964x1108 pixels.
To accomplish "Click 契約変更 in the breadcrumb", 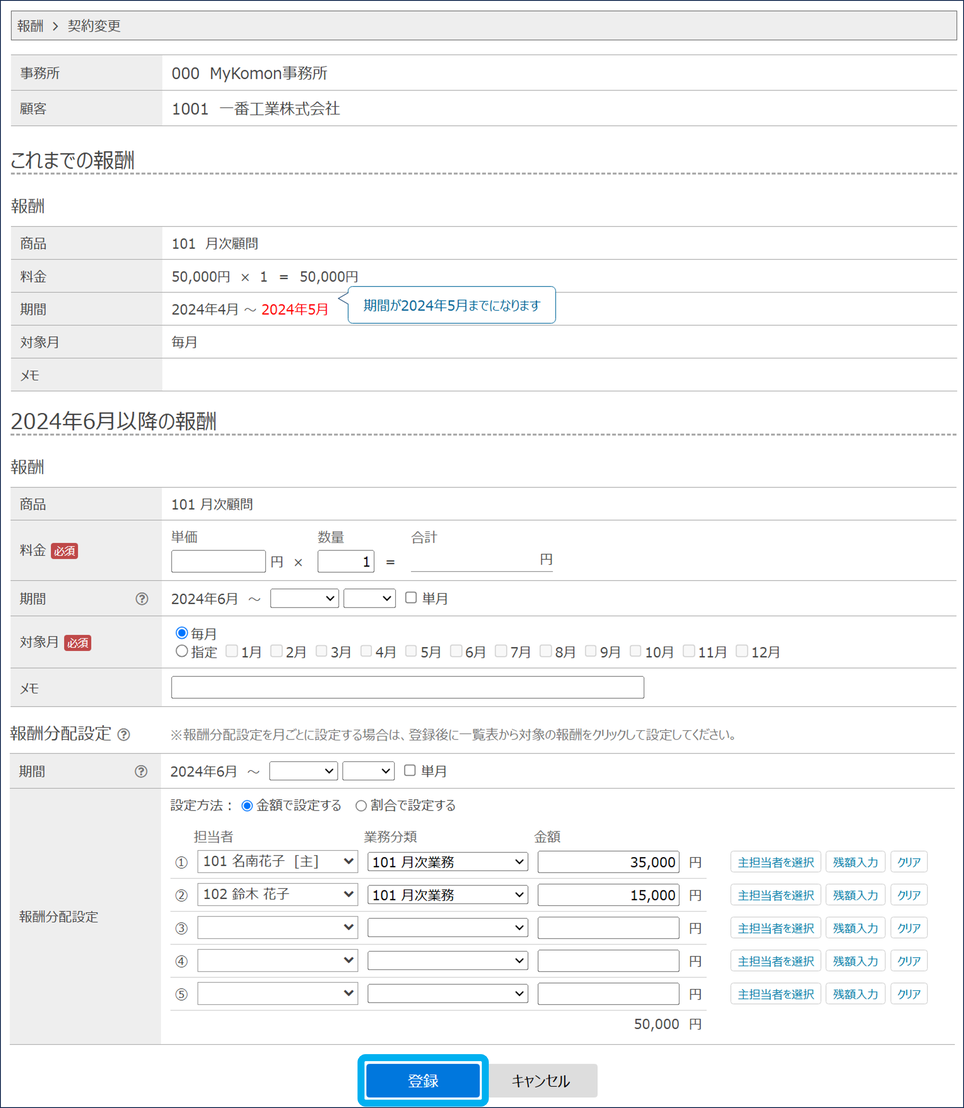I will (x=94, y=26).
